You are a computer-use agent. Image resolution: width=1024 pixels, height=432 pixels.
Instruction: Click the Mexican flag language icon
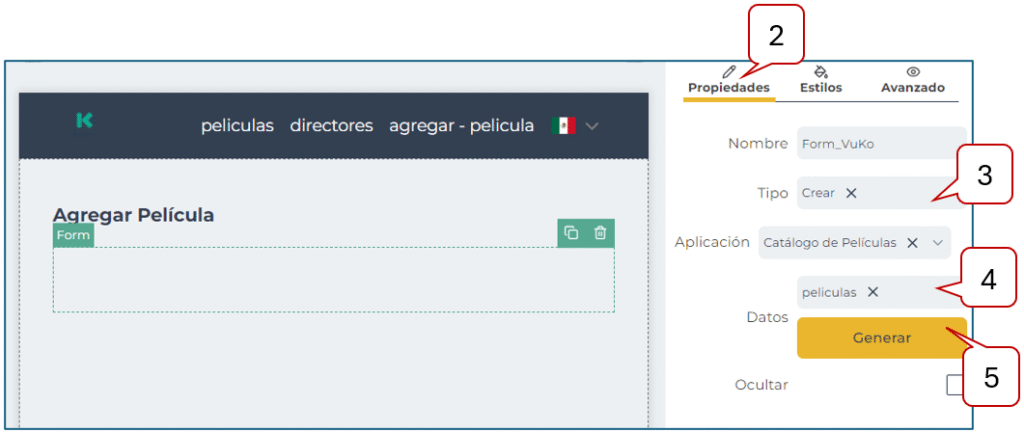563,126
